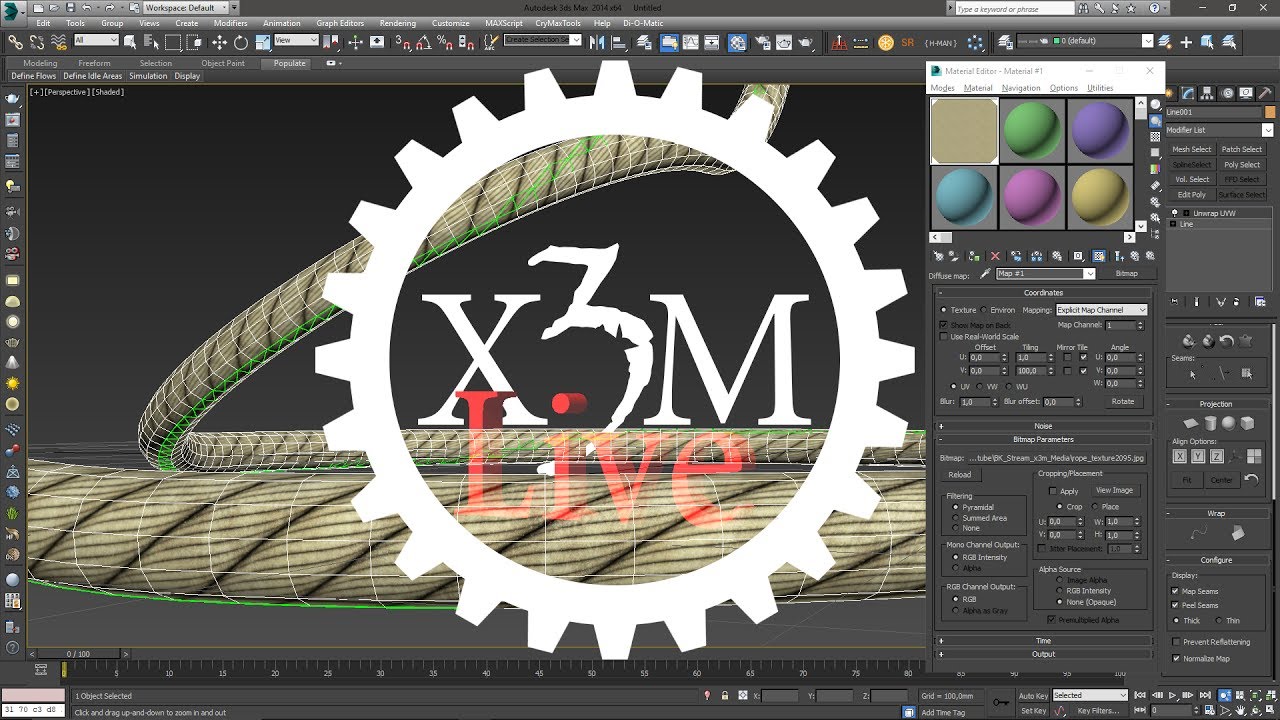
Task: Activate the Select and Rotate tool
Action: [241, 42]
